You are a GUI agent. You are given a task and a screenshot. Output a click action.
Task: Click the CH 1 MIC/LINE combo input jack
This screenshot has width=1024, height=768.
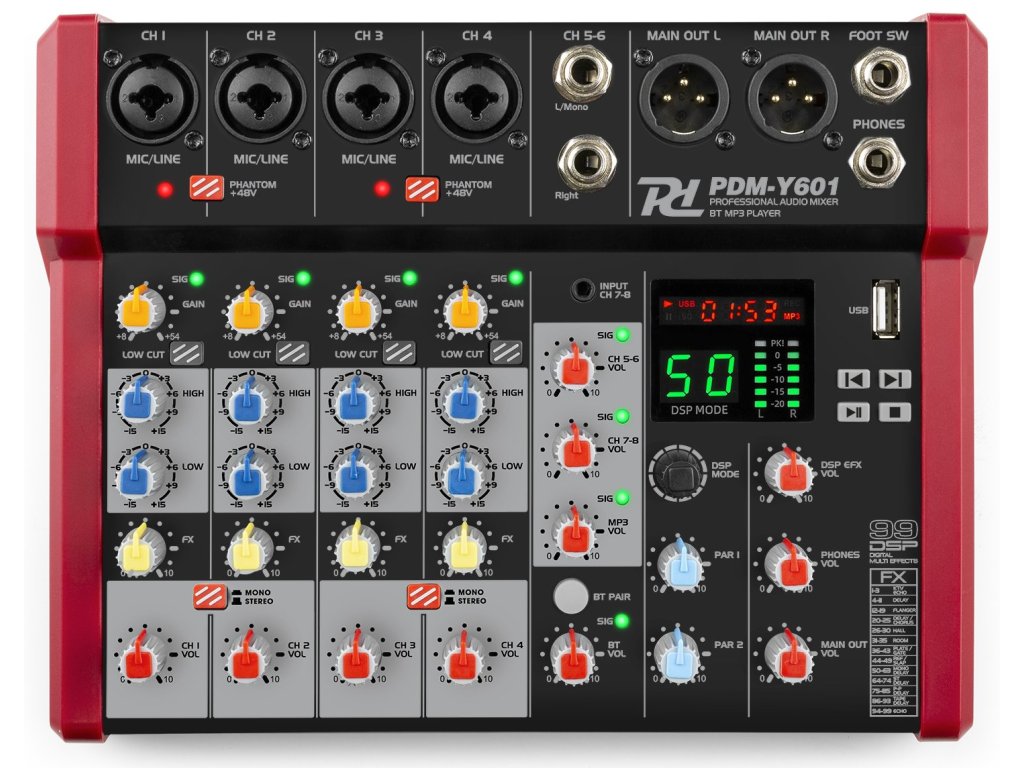(x=152, y=99)
